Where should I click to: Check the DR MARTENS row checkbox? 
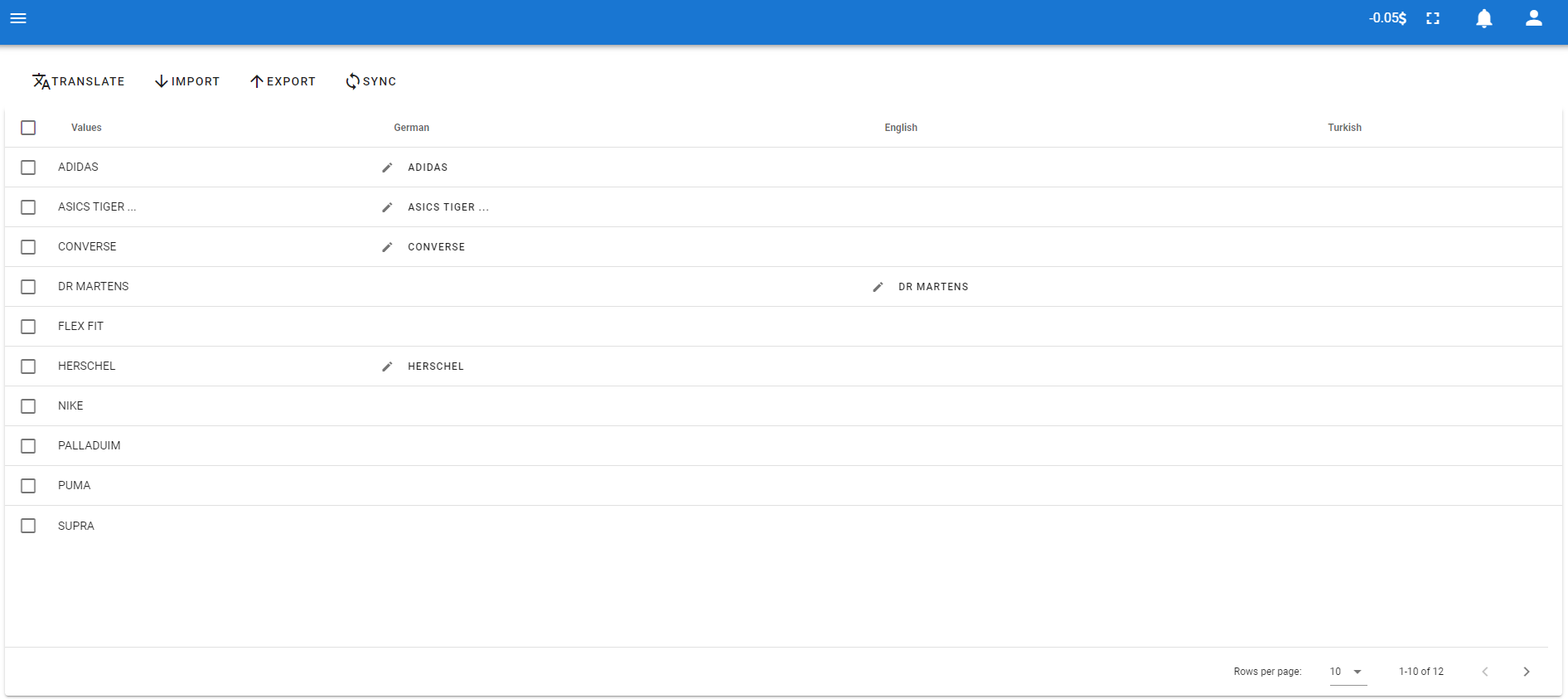coord(28,287)
